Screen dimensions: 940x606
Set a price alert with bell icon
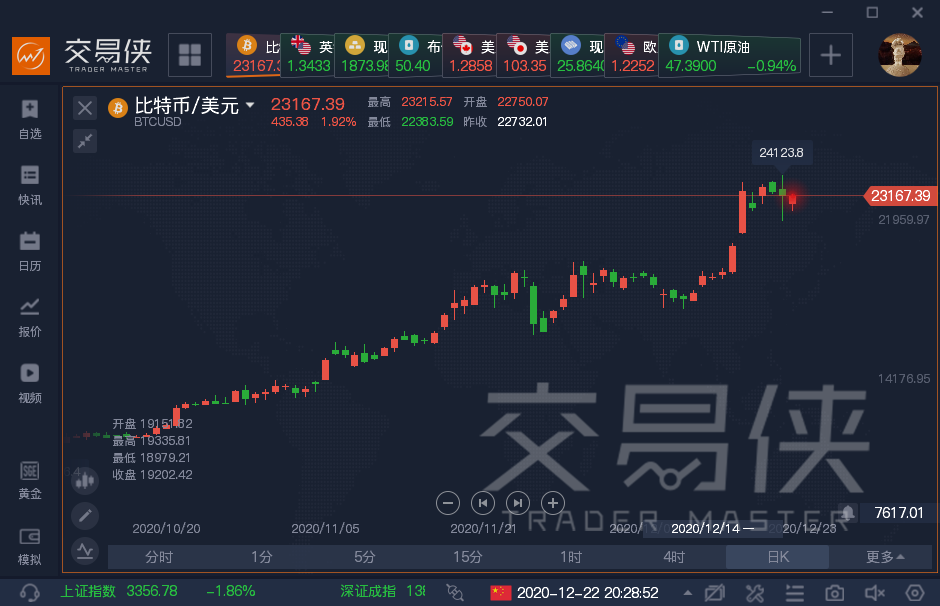click(x=847, y=512)
